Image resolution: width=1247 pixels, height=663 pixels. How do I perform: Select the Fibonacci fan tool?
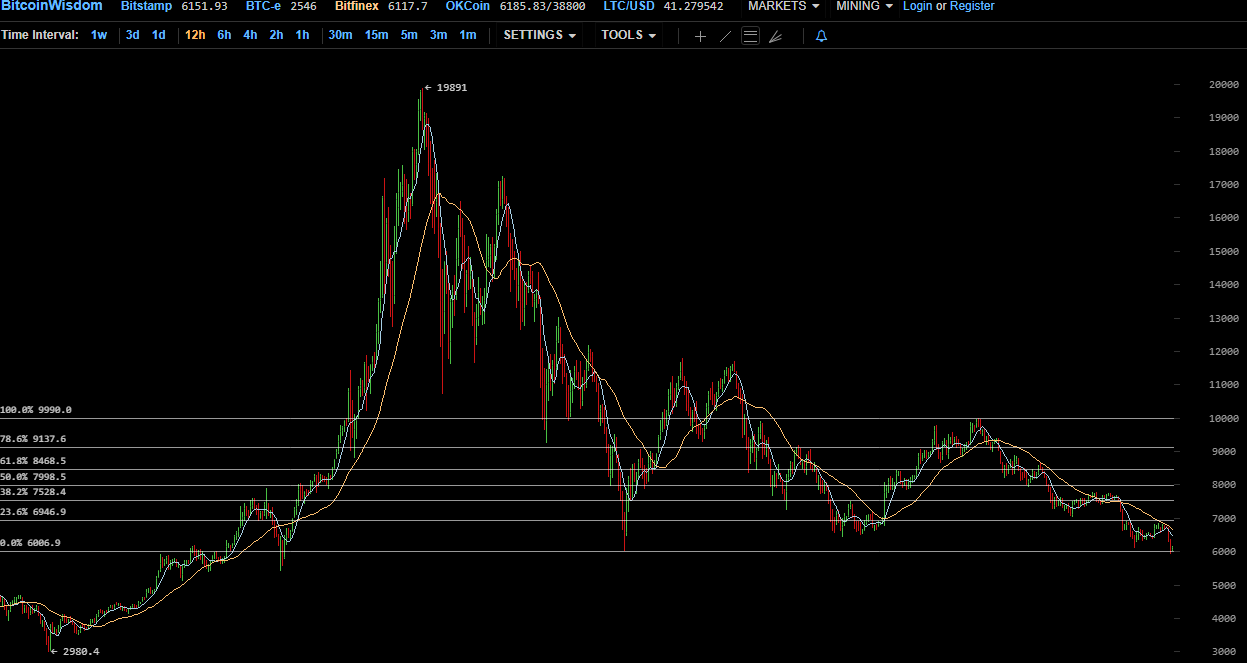(775, 36)
